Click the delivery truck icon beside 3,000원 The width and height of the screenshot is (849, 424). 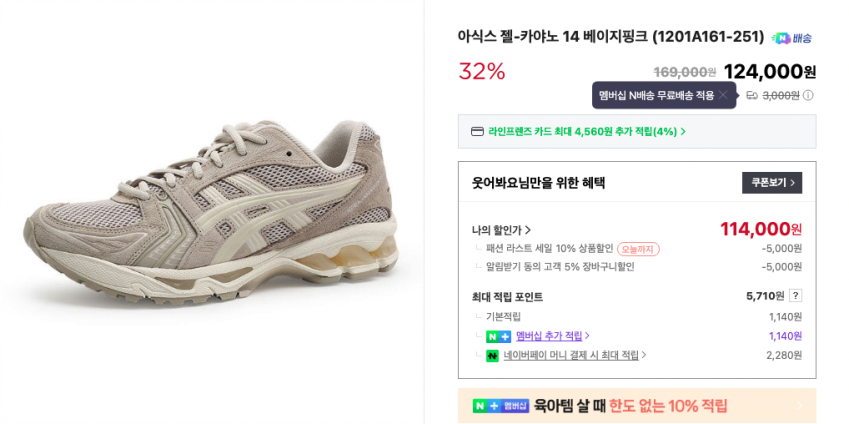(x=752, y=96)
